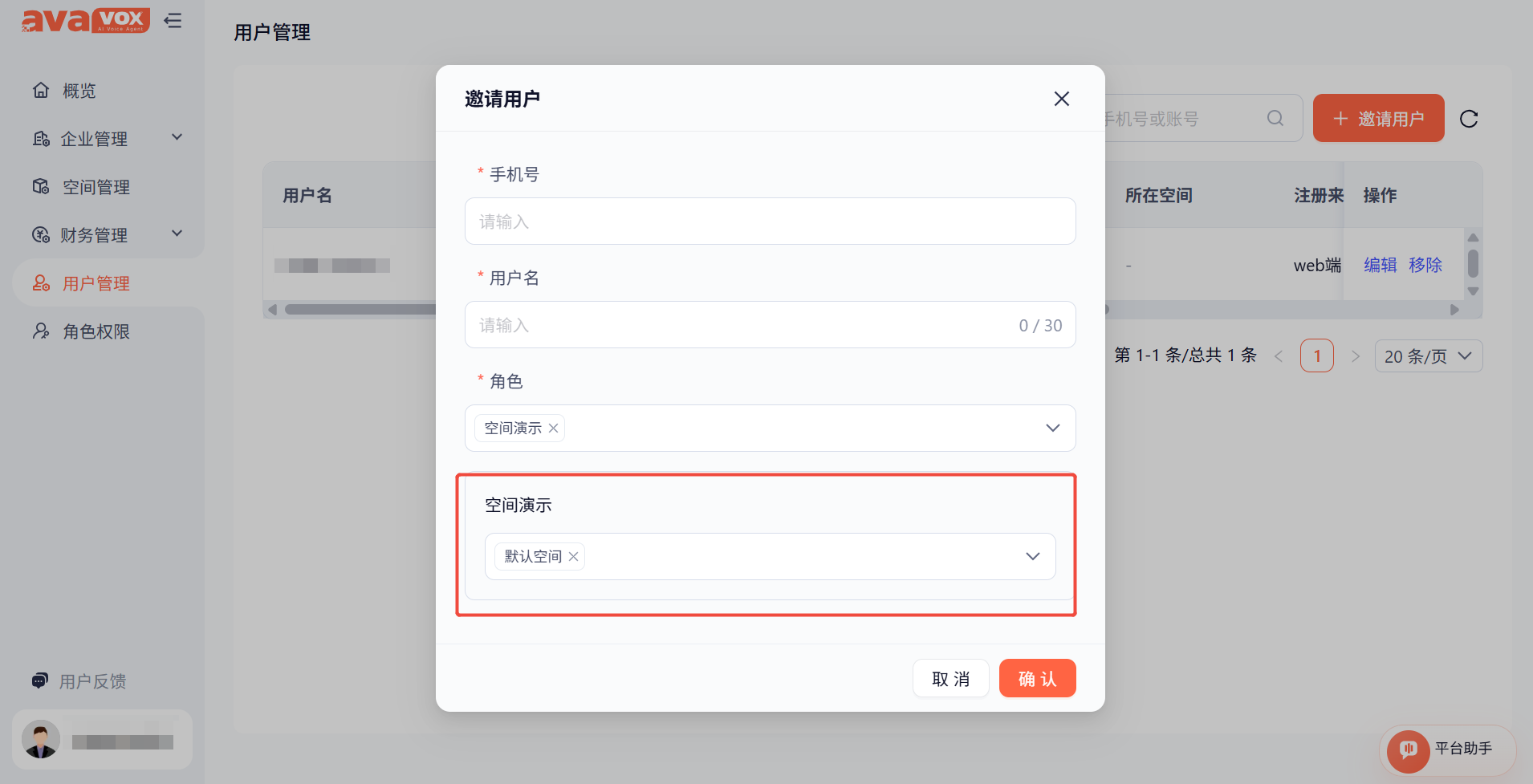This screenshot has height=784, width=1533.
Task: Open the 平台助手 assistant icon
Action: (x=1408, y=749)
